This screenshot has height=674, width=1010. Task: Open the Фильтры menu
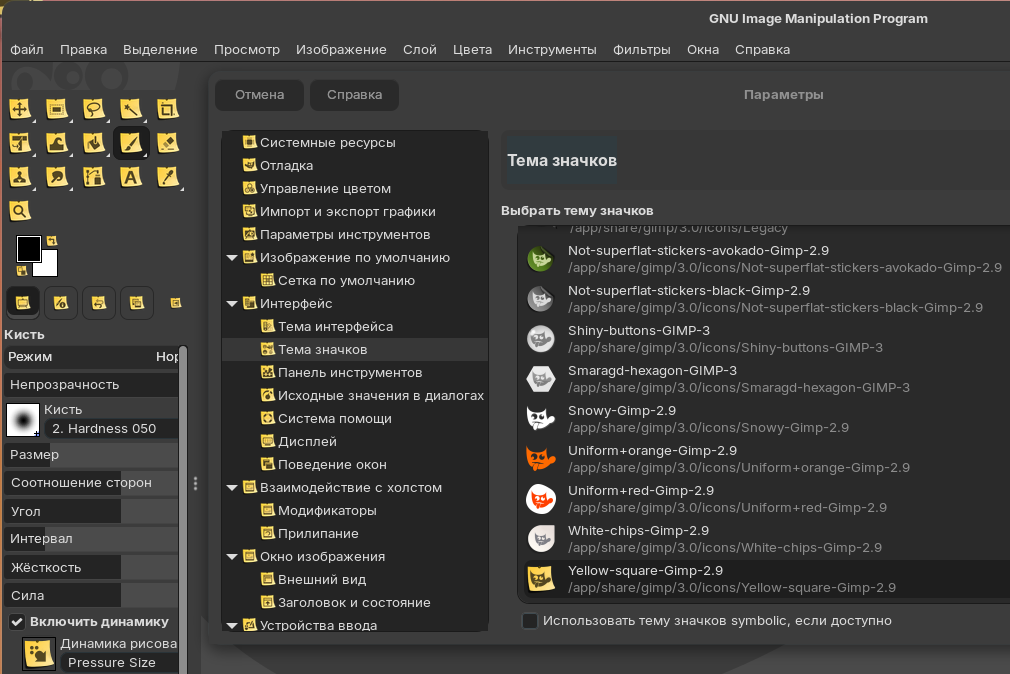pos(642,50)
